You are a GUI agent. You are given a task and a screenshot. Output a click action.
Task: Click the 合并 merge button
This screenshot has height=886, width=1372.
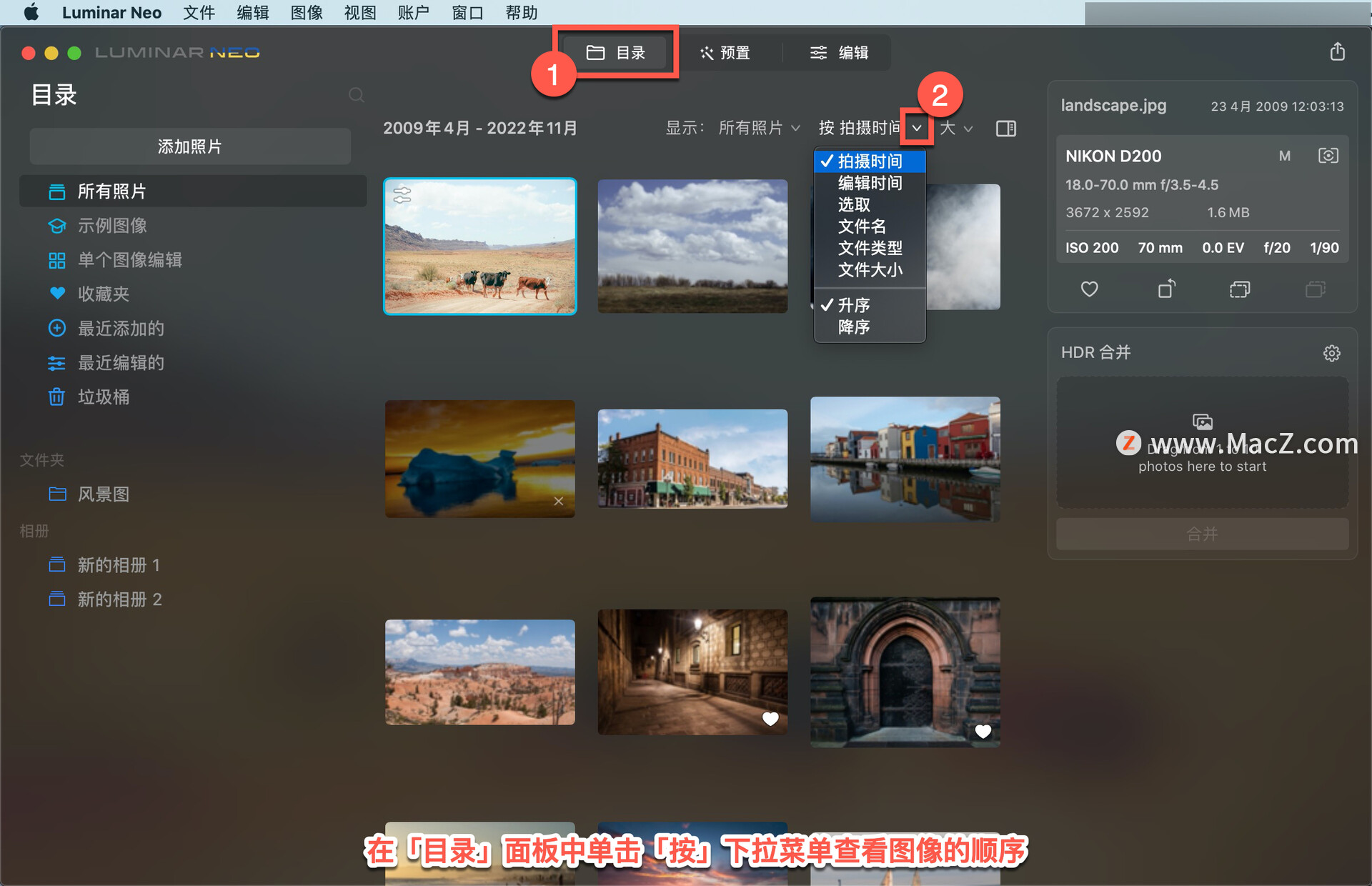pyautogui.click(x=1202, y=534)
